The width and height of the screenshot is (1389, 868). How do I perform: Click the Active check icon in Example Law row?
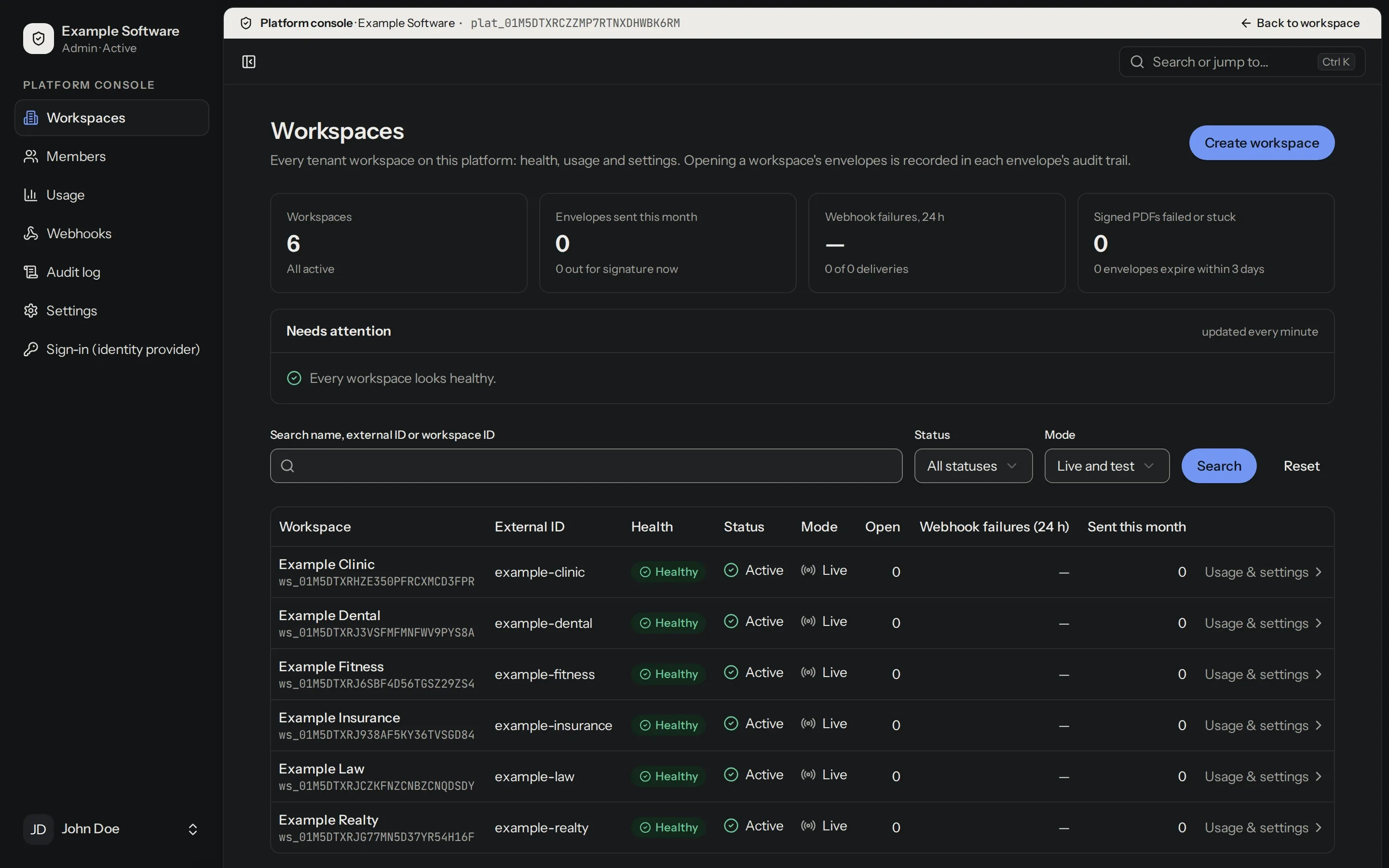(731, 774)
